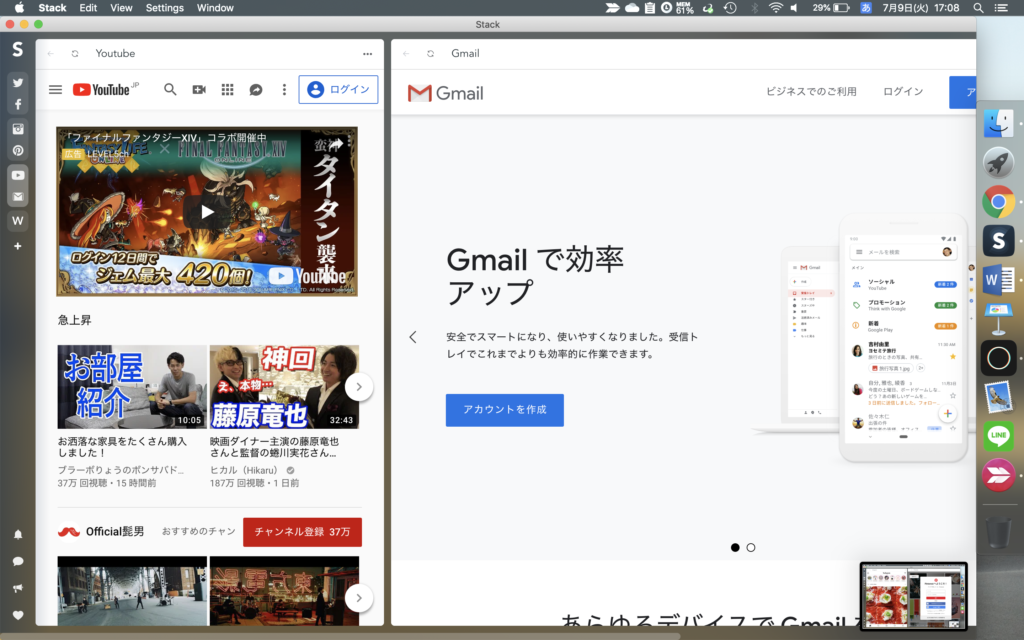Open Pinterest in the Stack sidebar

[18, 151]
